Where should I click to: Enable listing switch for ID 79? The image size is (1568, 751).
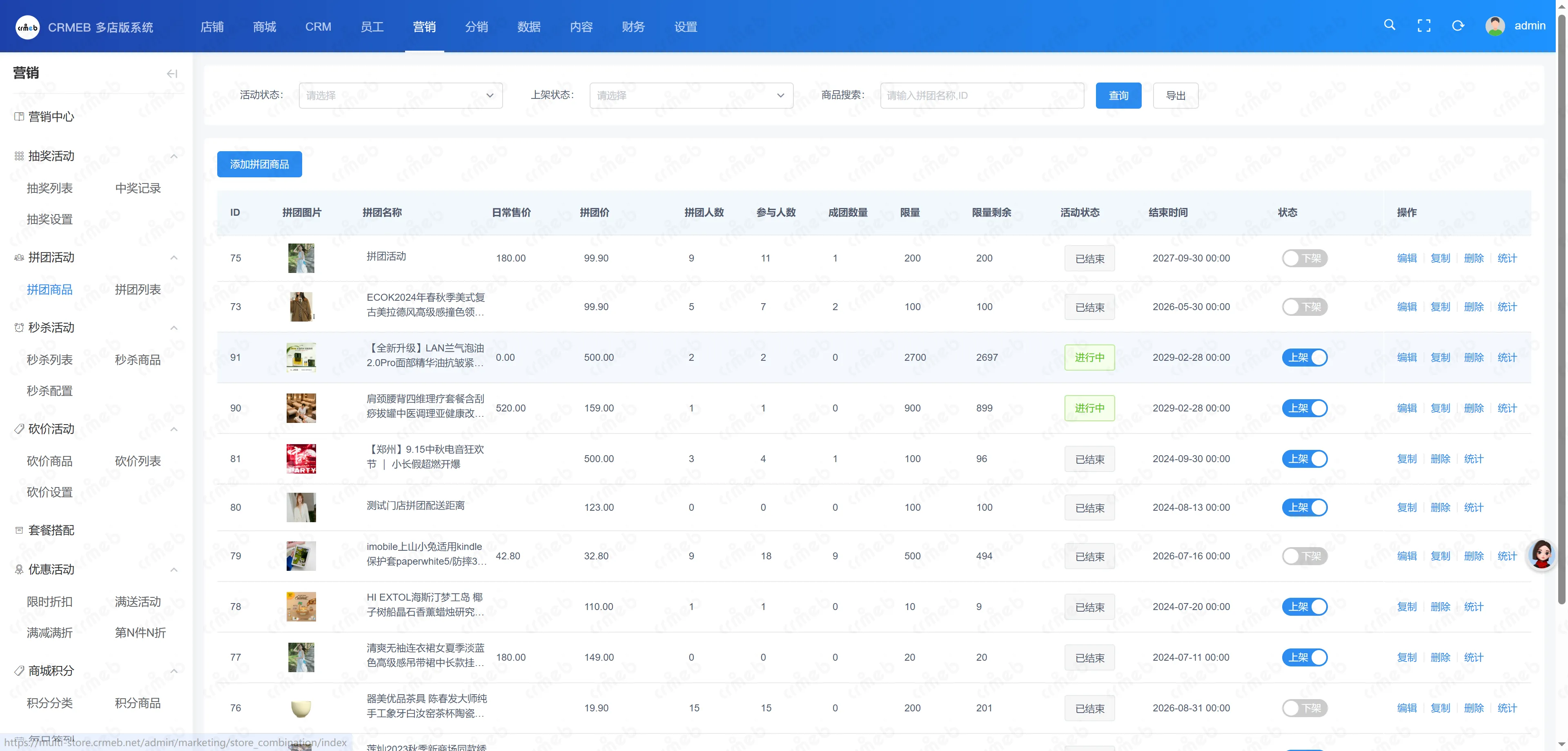[x=1305, y=556]
